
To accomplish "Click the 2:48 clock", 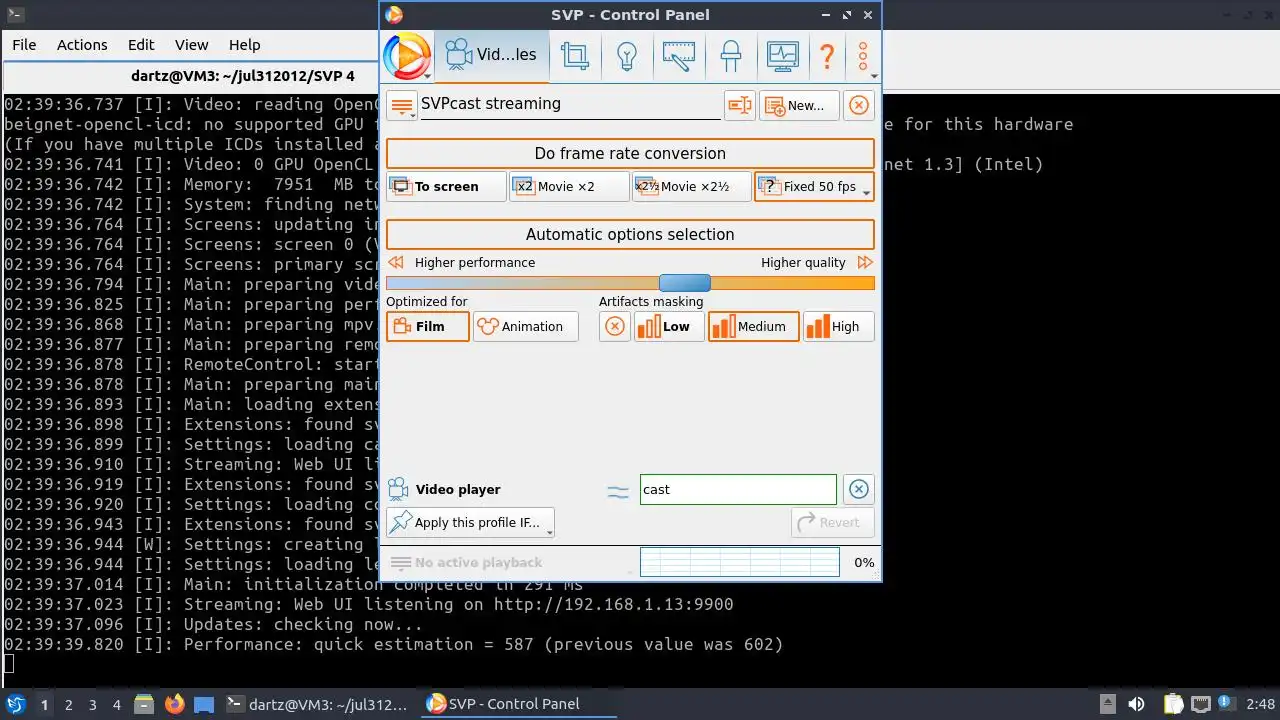I will [x=1260, y=704].
